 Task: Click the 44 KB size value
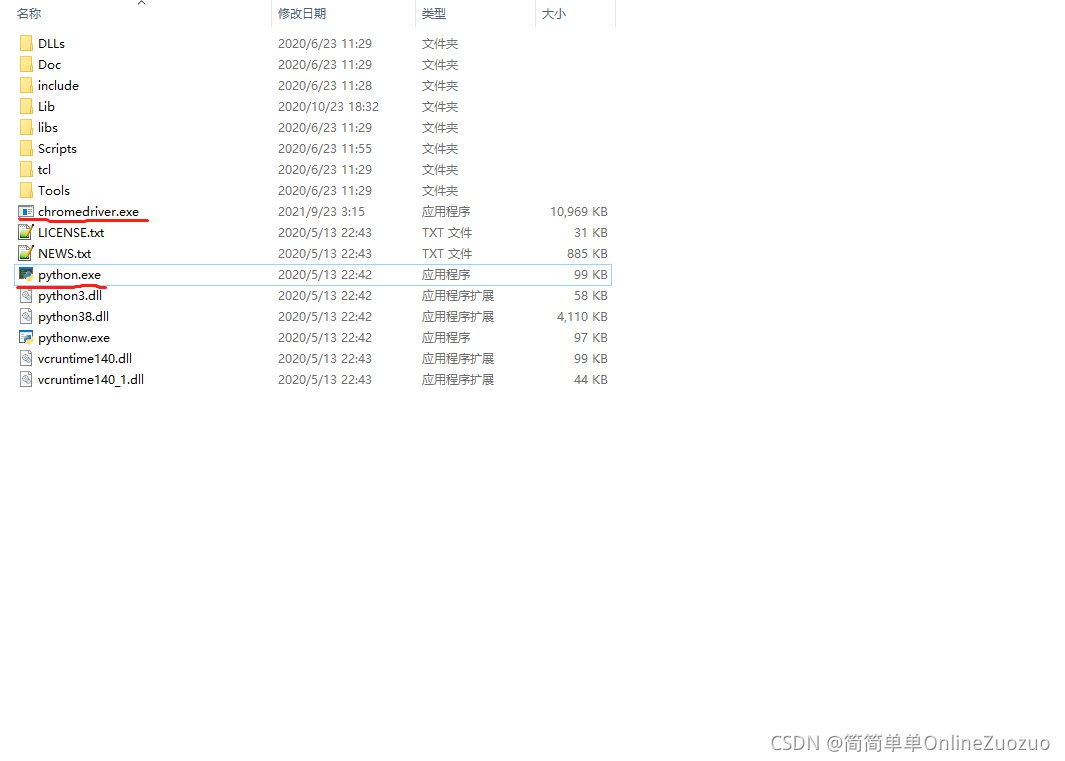591,380
